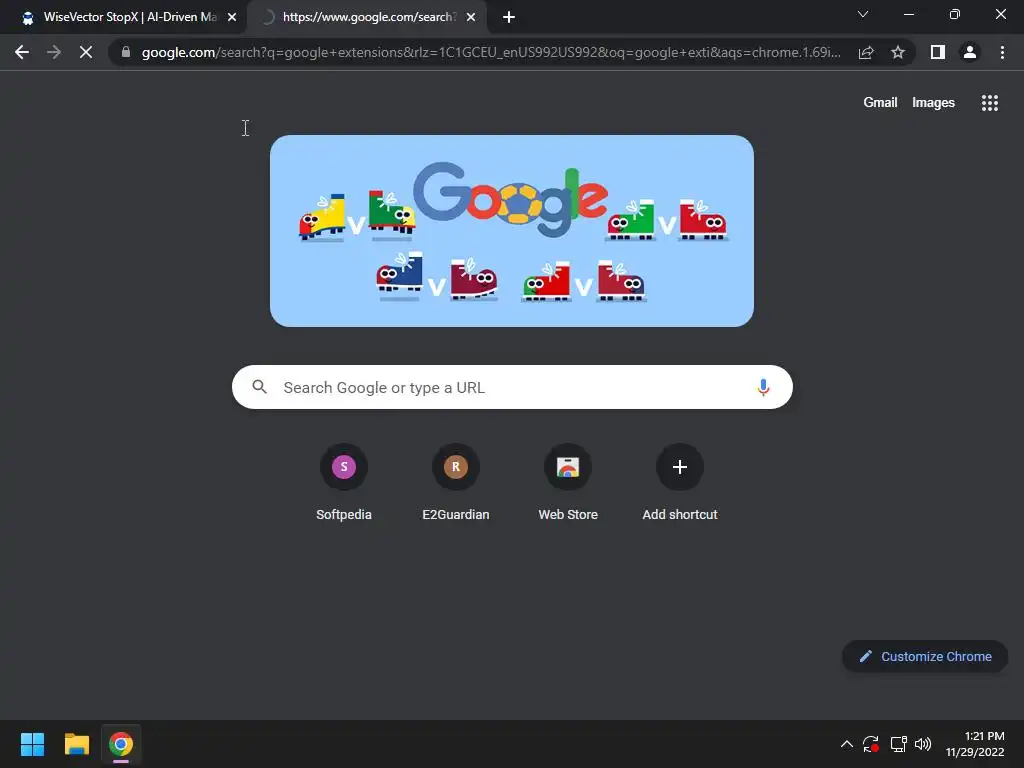Bookmark this tab with the star icon

pyautogui.click(x=898, y=52)
